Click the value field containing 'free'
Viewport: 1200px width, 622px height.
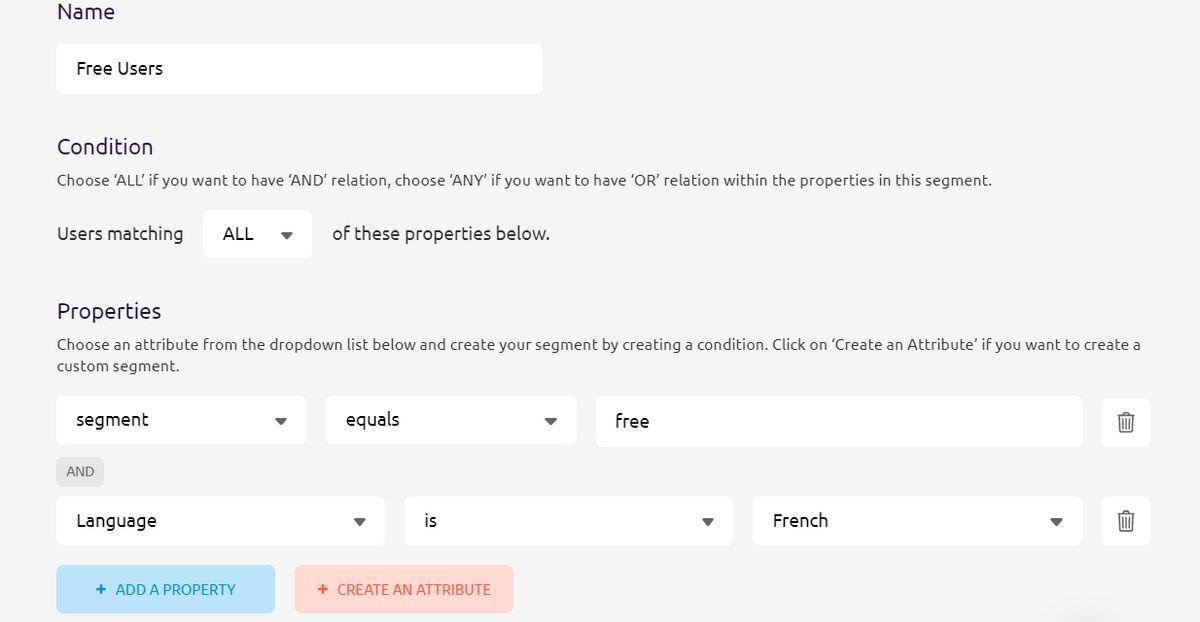point(838,421)
